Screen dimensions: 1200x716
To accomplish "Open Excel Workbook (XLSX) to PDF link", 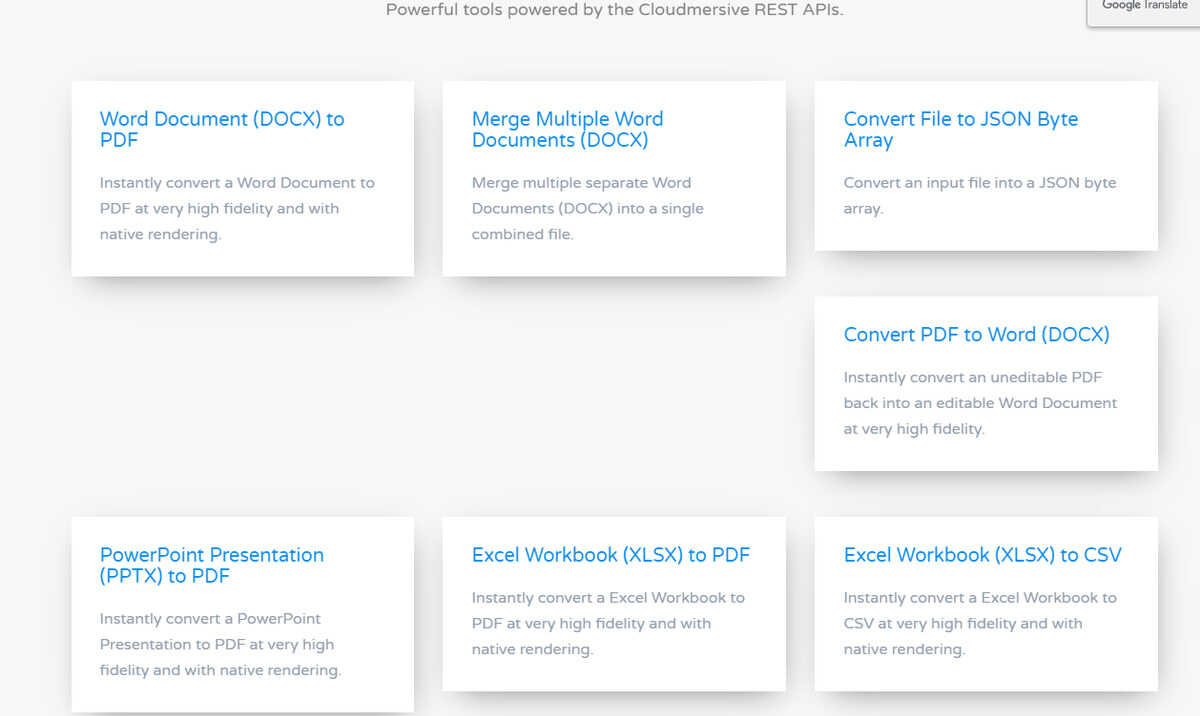I will click(611, 555).
